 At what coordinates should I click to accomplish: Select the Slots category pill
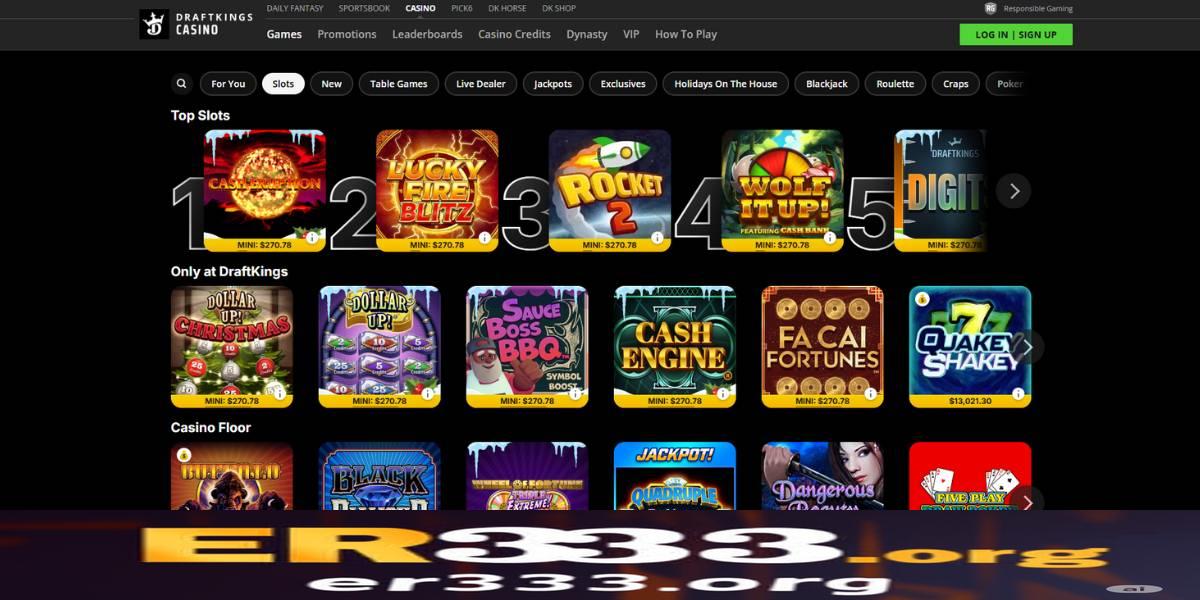(283, 84)
